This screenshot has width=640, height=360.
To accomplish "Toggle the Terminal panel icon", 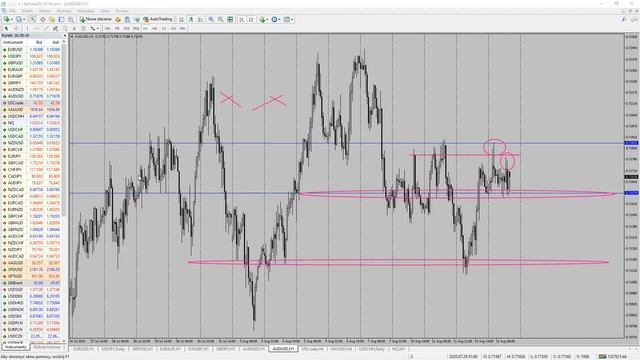I will tap(61, 19).
